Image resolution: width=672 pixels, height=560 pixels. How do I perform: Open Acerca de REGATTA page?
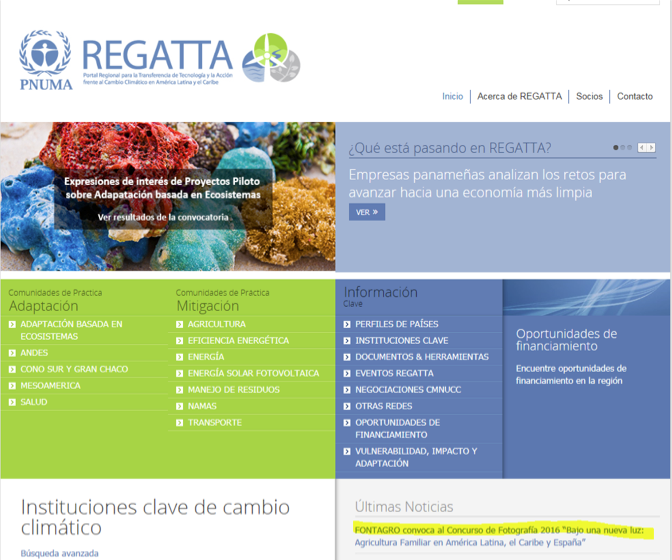pyautogui.click(x=519, y=96)
